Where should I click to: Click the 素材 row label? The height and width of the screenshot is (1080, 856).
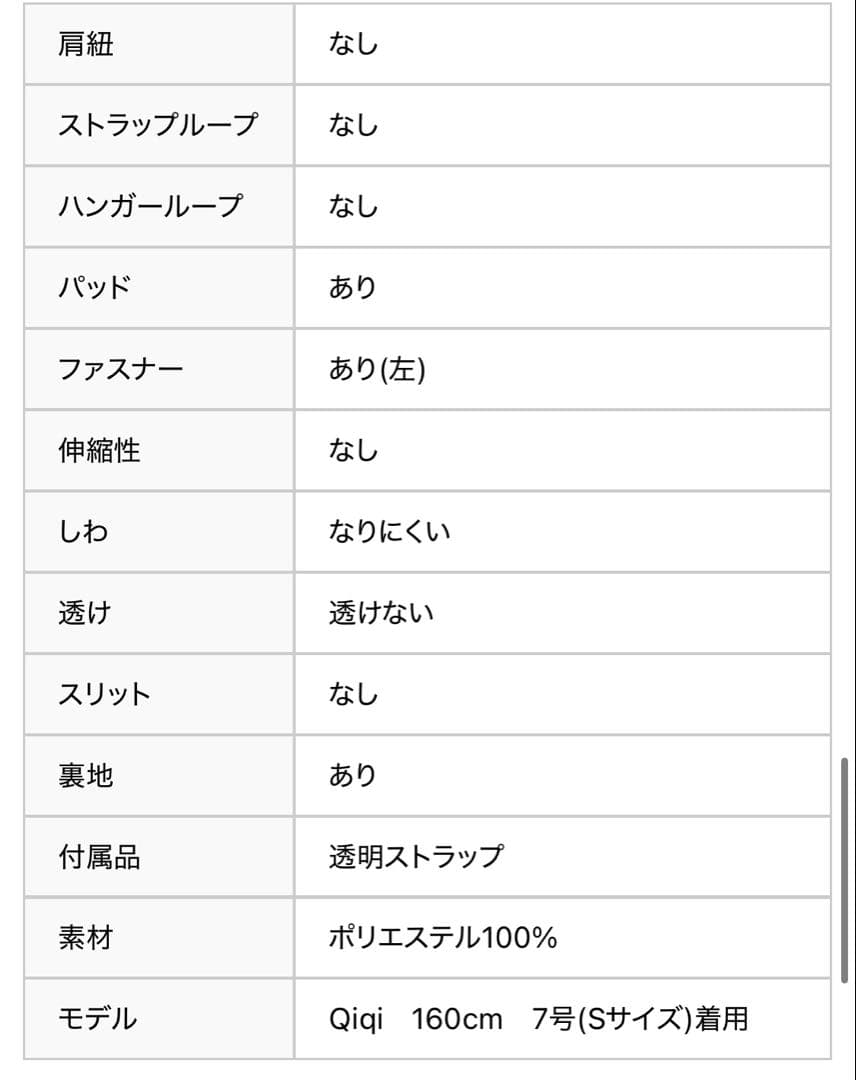tap(86, 937)
